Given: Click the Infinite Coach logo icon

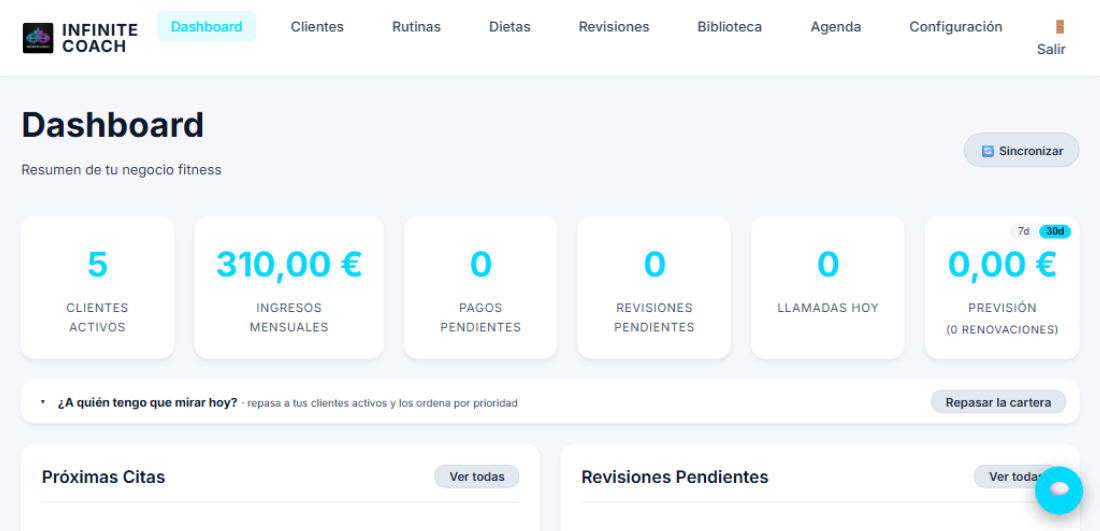Looking at the screenshot, I should pos(38,38).
